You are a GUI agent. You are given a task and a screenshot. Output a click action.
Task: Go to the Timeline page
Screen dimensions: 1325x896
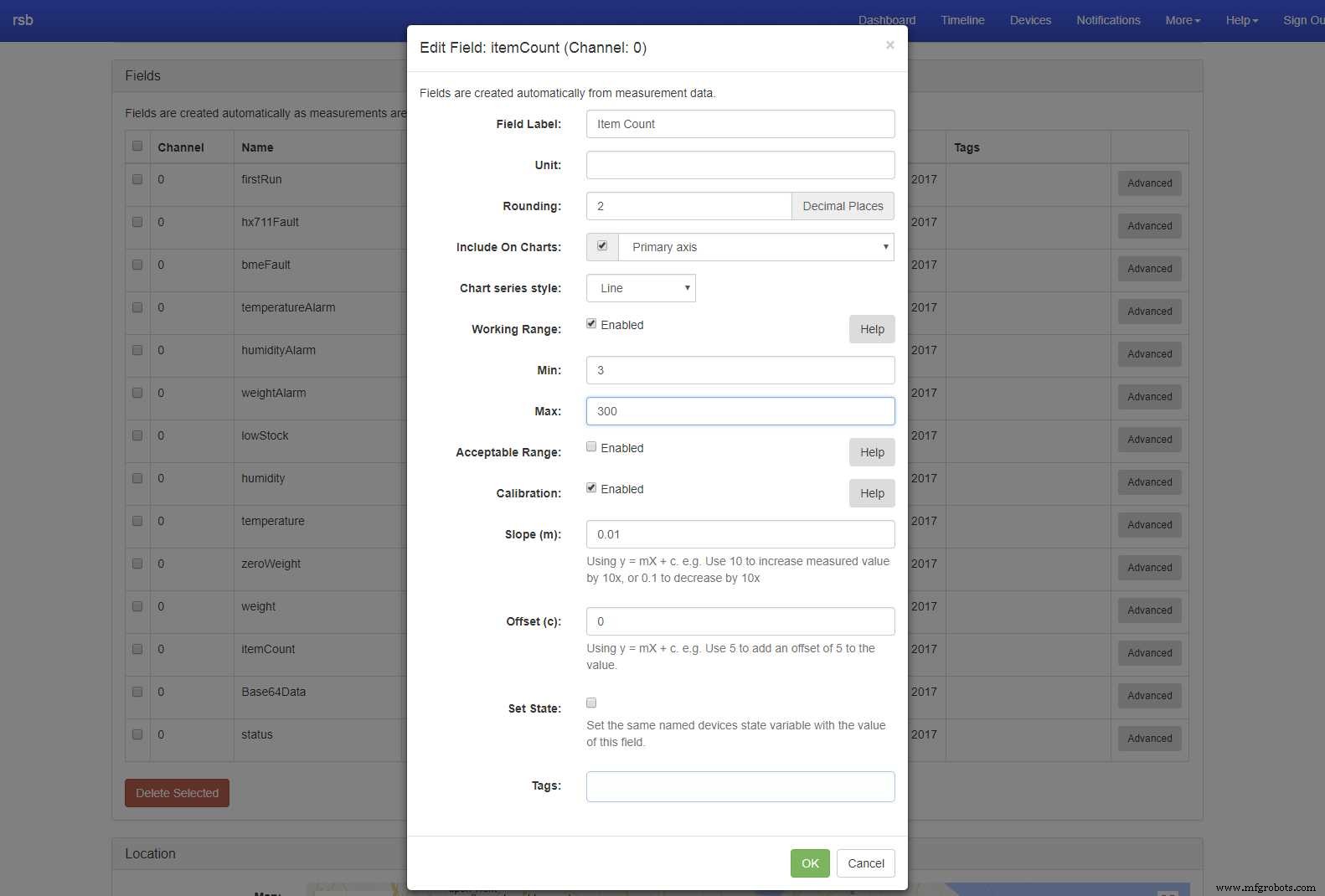(x=962, y=20)
